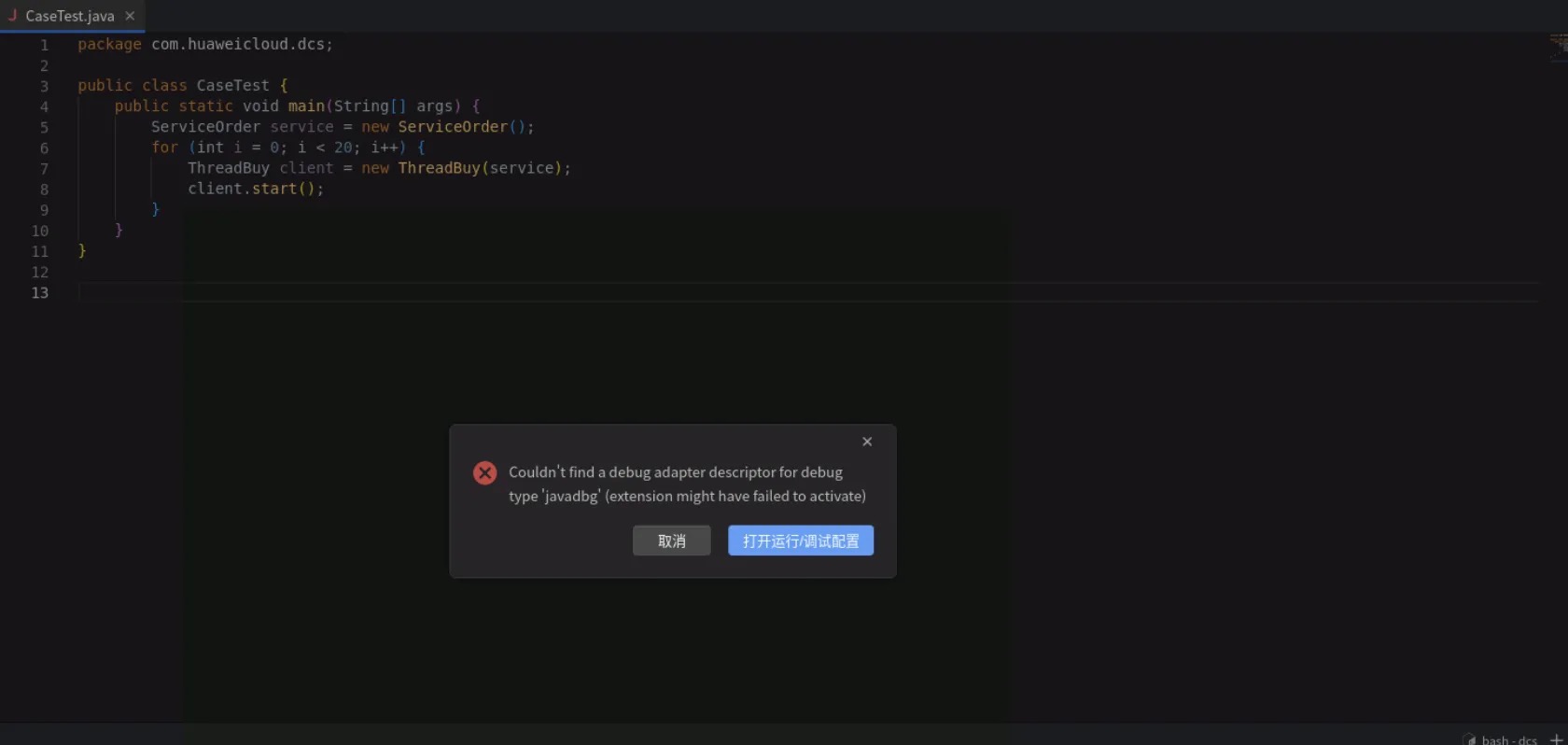Click the ThreadBuy client creation line
This screenshot has height=745, width=1568.
tap(379, 167)
